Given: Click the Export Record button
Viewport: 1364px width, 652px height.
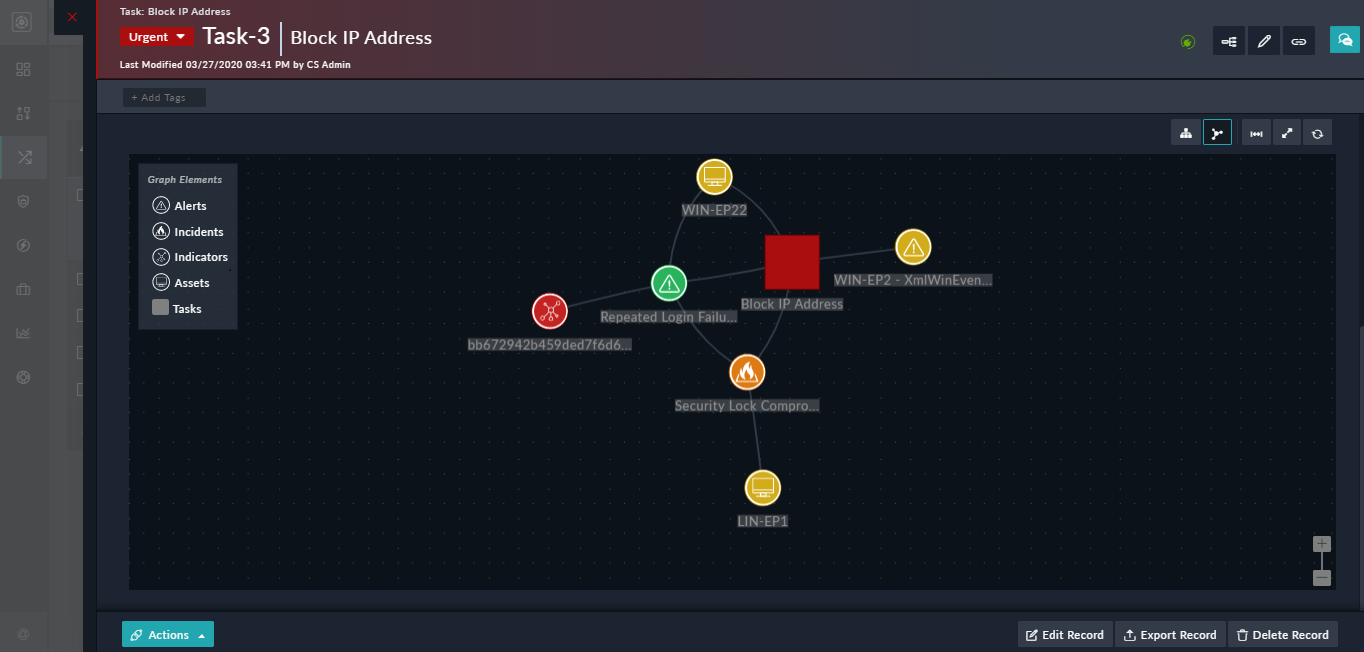Looking at the screenshot, I should (1170, 634).
